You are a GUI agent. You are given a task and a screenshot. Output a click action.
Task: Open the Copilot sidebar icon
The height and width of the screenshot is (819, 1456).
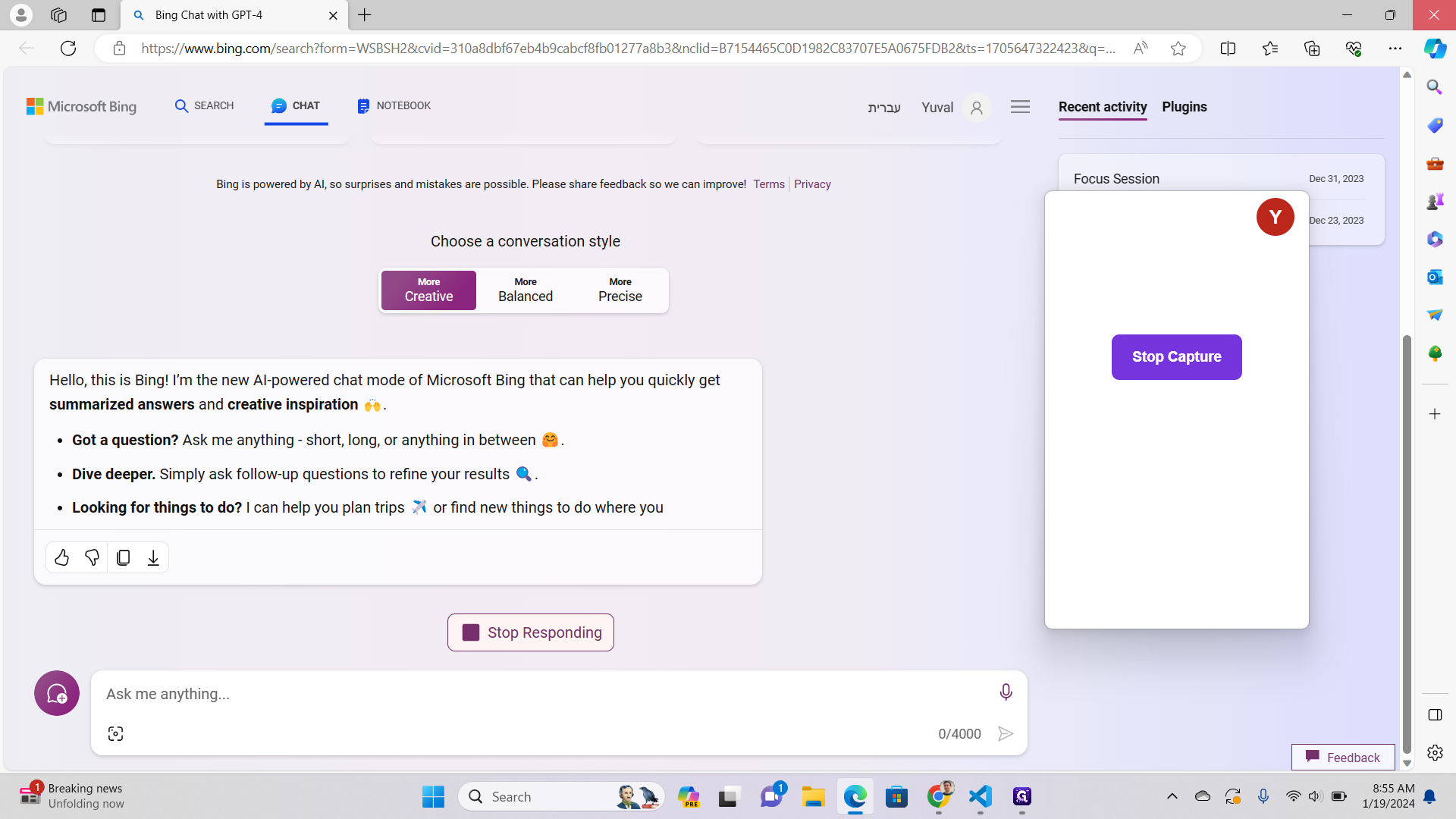point(1435,49)
